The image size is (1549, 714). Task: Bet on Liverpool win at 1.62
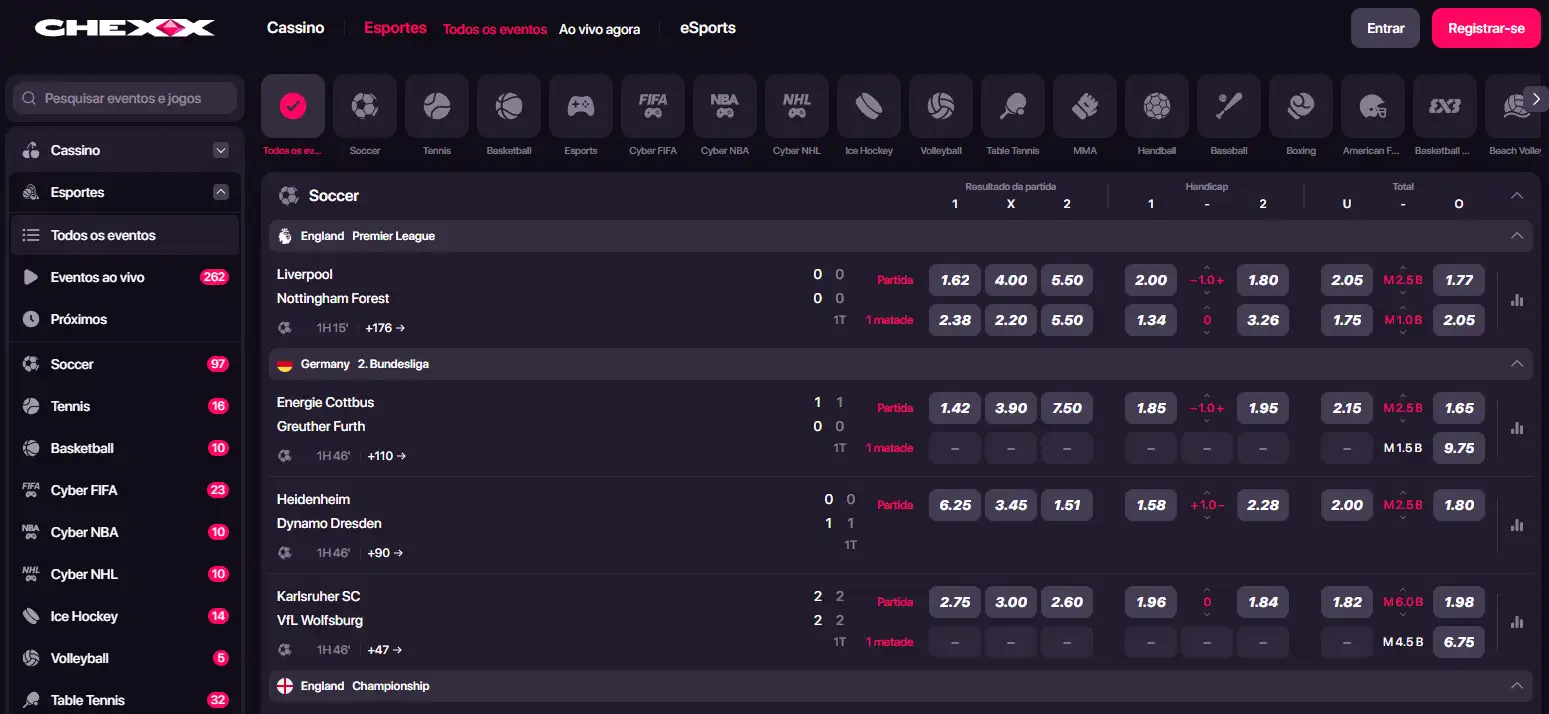[x=955, y=280]
